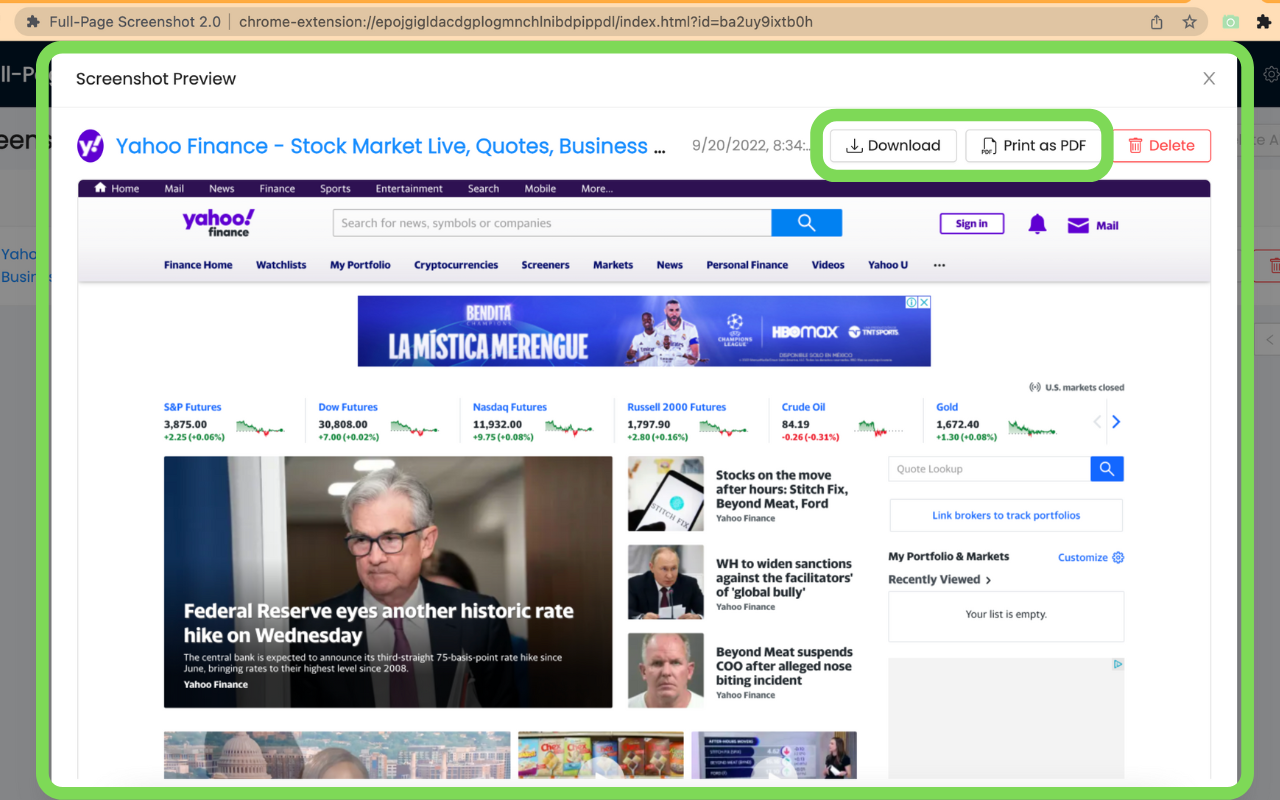Open Crude Oil quote
Image resolution: width=1280 pixels, height=800 pixels.
803,407
